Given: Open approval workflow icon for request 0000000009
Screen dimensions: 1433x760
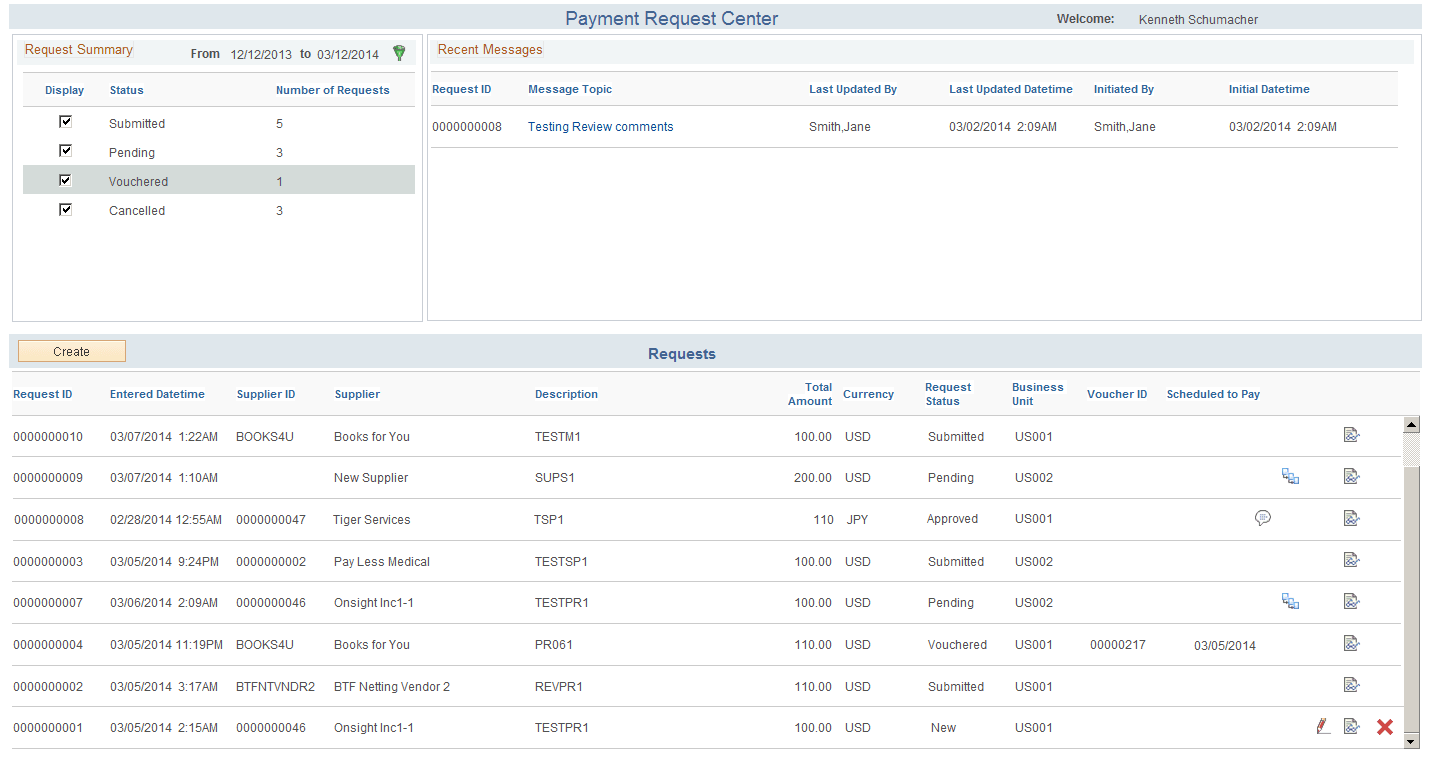Looking at the screenshot, I should pyautogui.click(x=1290, y=476).
